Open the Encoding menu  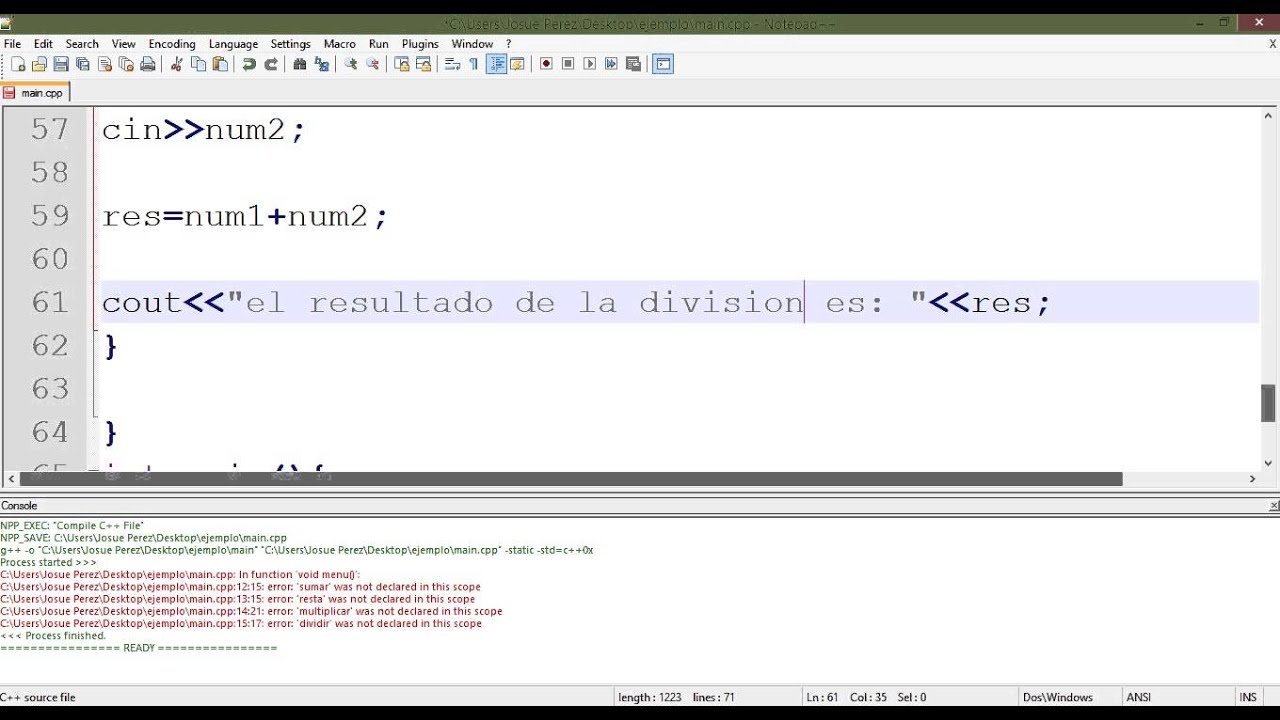coord(172,44)
